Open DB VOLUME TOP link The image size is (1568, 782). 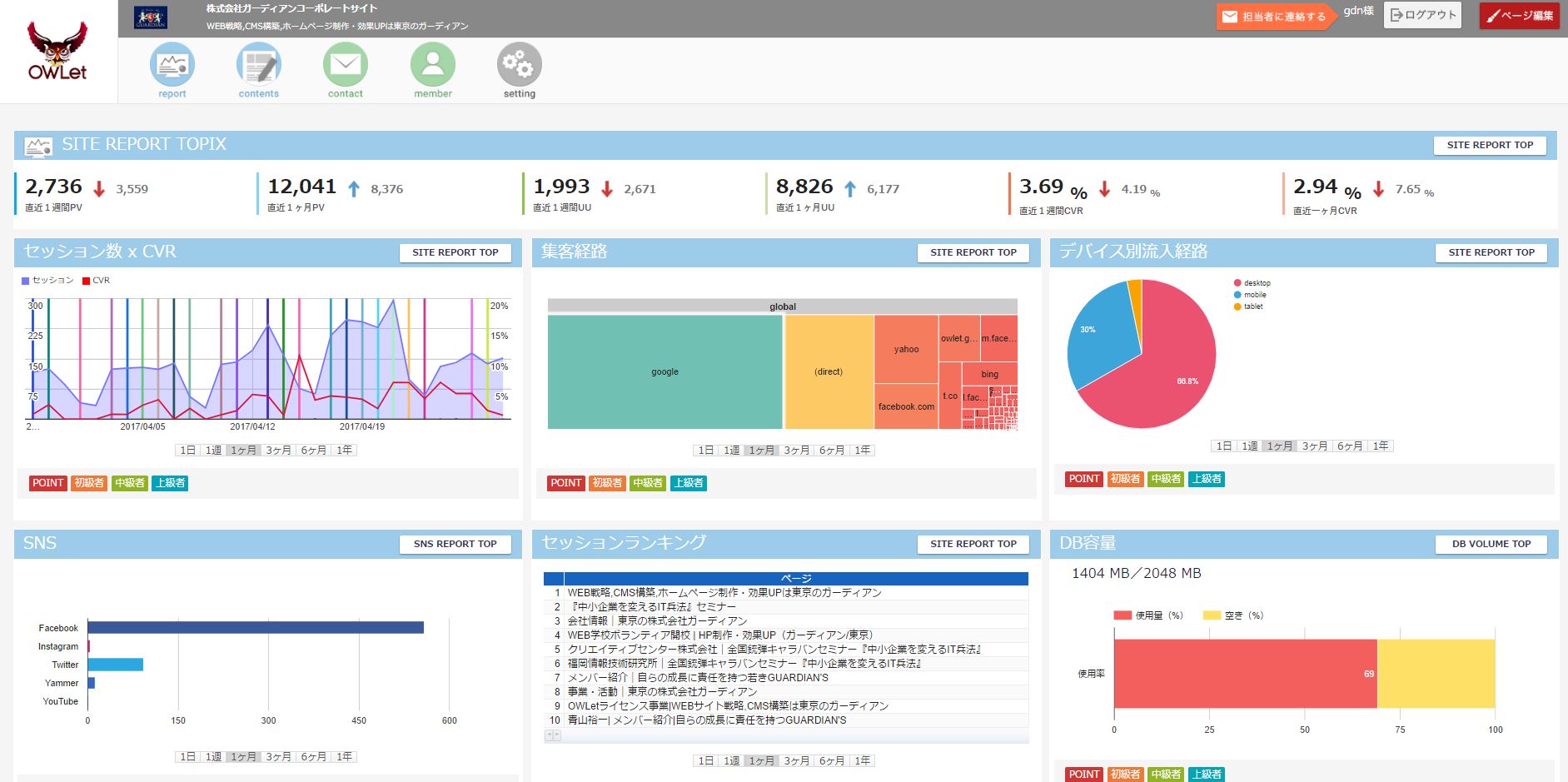tap(1491, 544)
